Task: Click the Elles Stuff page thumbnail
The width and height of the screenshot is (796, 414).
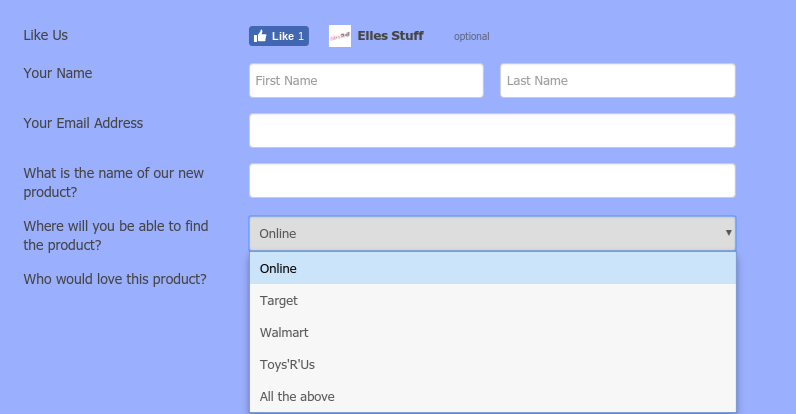Action: 340,36
